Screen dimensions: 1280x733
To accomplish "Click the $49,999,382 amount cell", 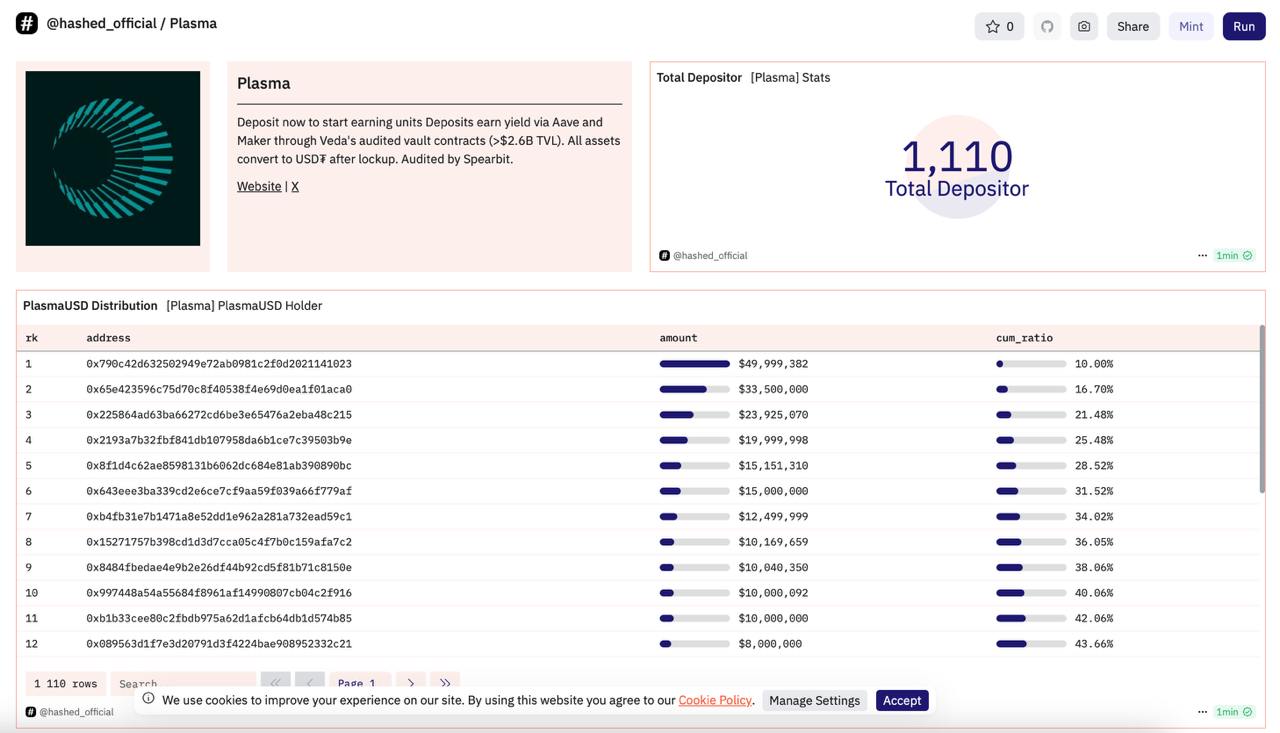I will 773,364.
